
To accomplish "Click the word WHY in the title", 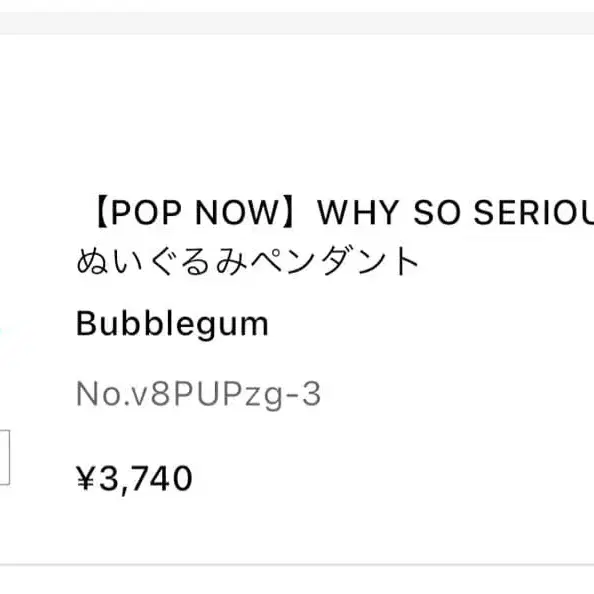I will 358,212.
